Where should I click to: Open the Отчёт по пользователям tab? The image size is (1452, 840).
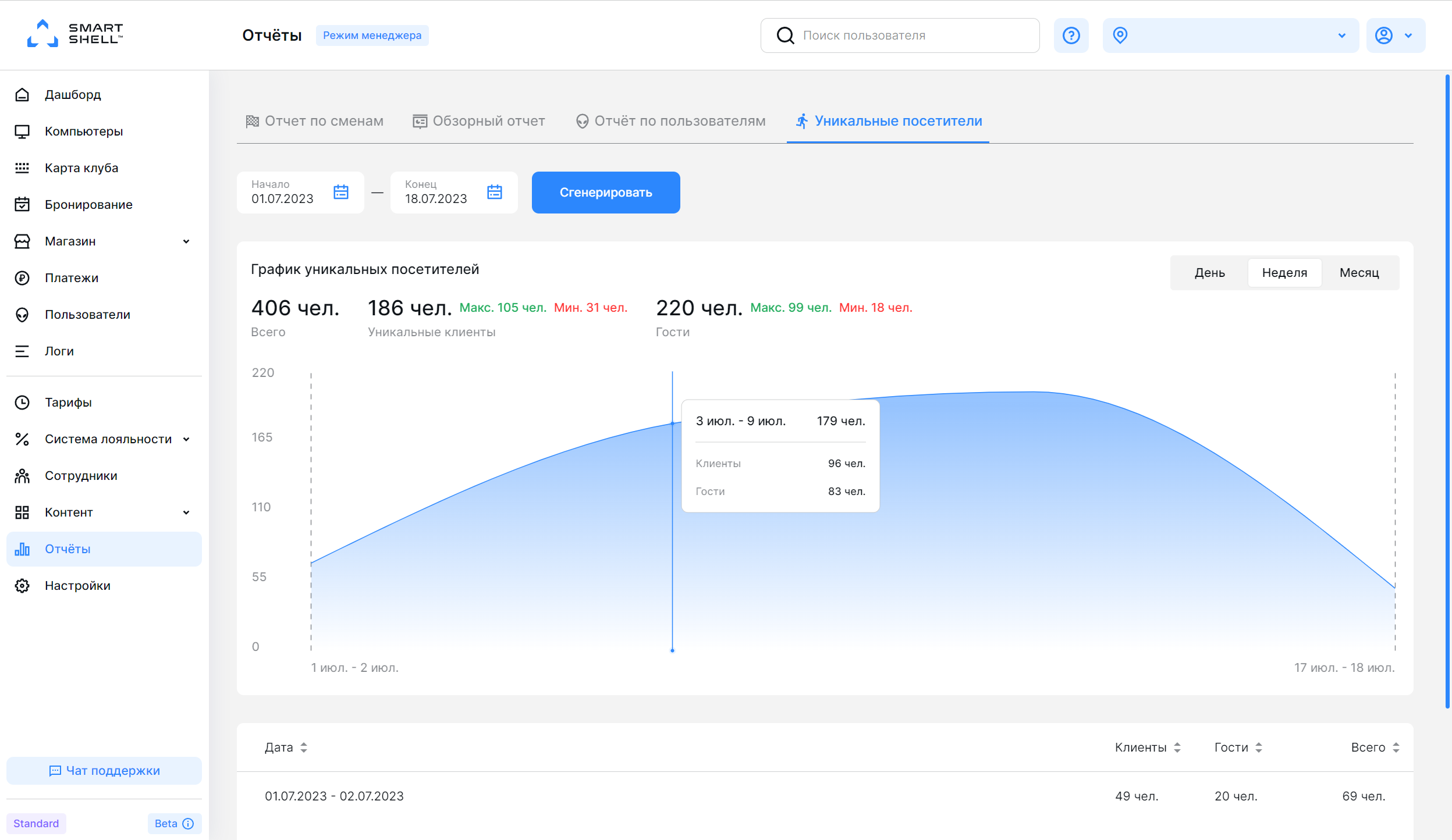(x=670, y=121)
